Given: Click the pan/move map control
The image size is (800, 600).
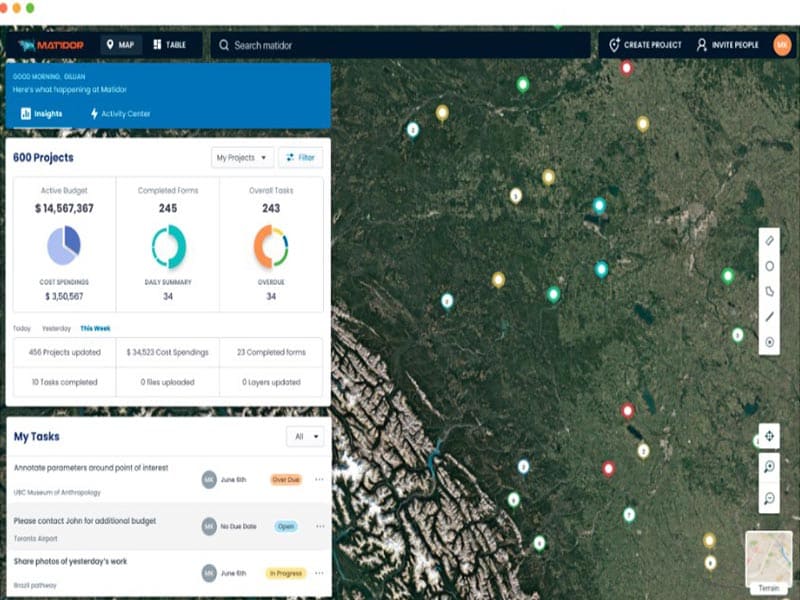Looking at the screenshot, I should (768, 436).
